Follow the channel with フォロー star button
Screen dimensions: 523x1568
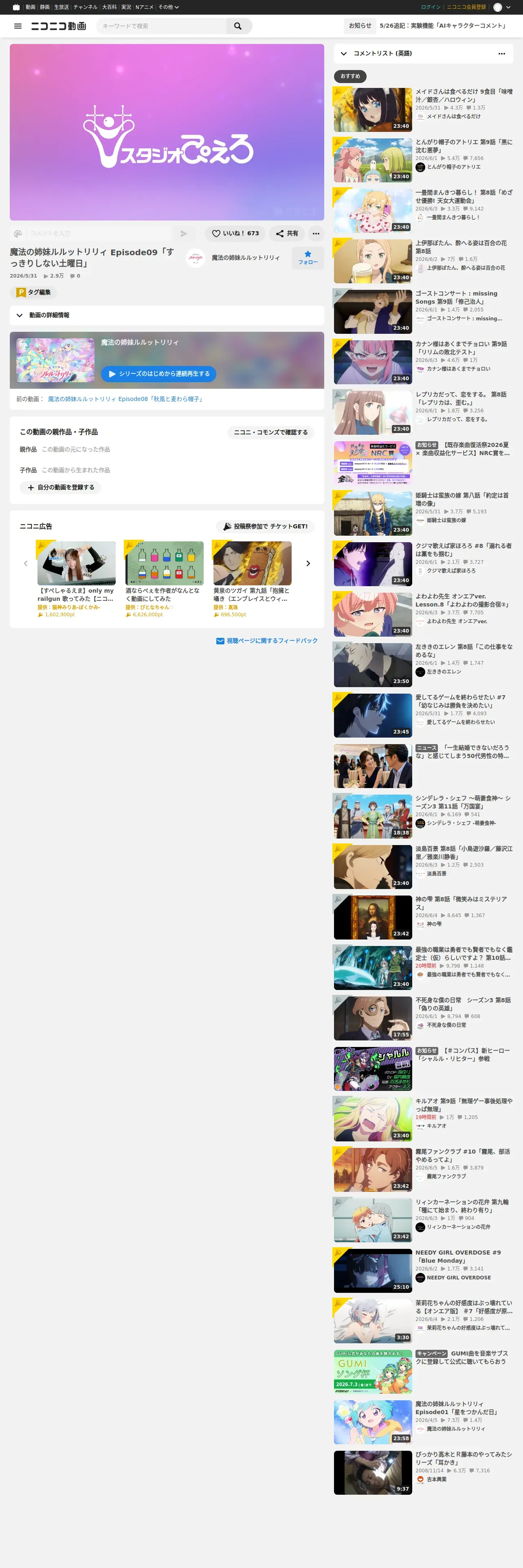pyautogui.click(x=308, y=258)
